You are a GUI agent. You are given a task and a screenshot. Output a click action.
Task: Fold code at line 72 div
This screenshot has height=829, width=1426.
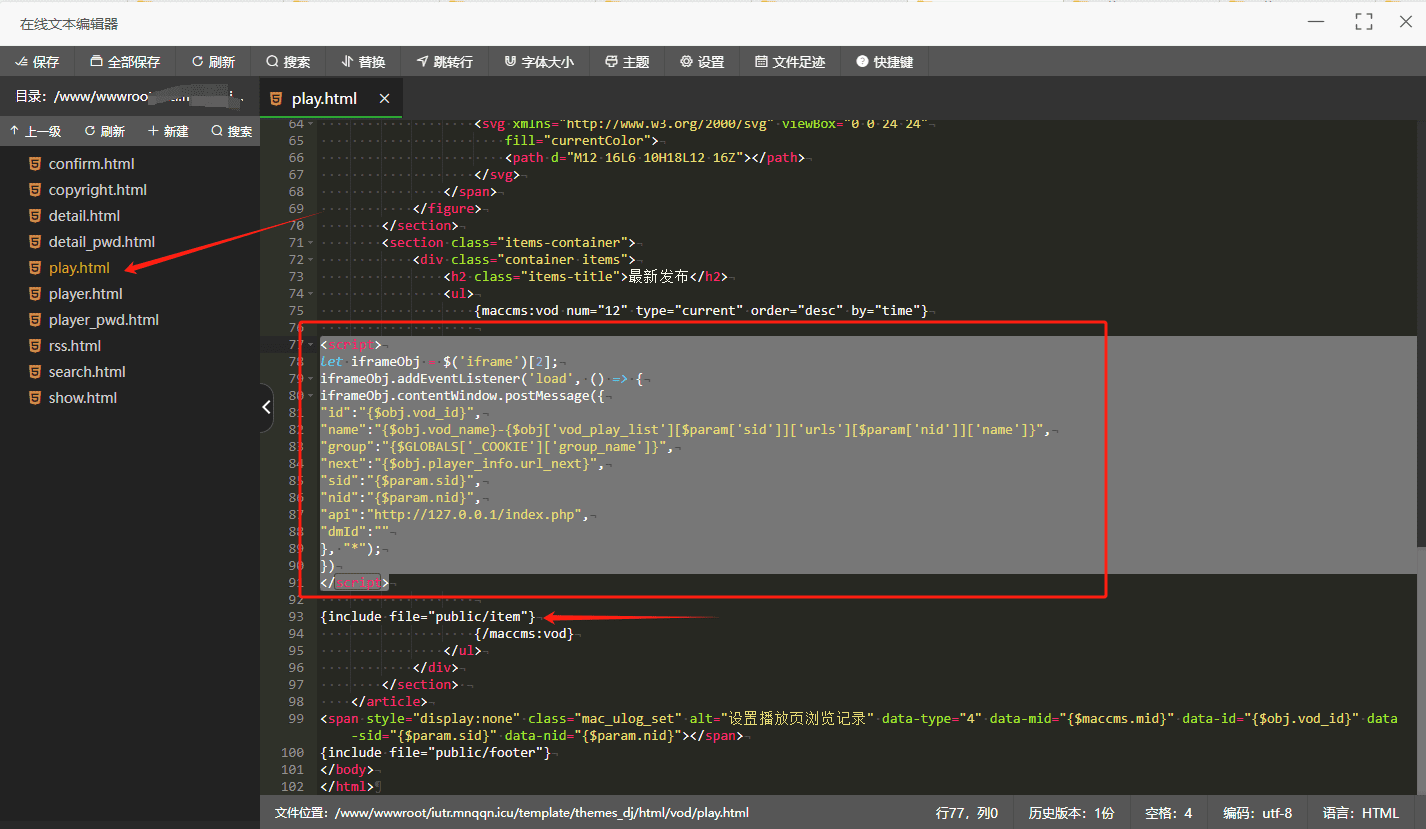311,260
